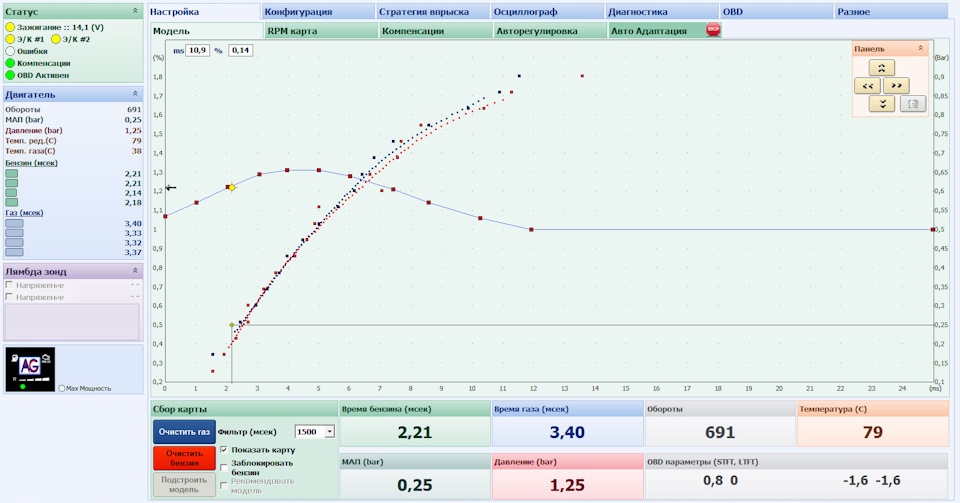
Task: Click the Ошибки white status indicator
Action: (10, 51)
